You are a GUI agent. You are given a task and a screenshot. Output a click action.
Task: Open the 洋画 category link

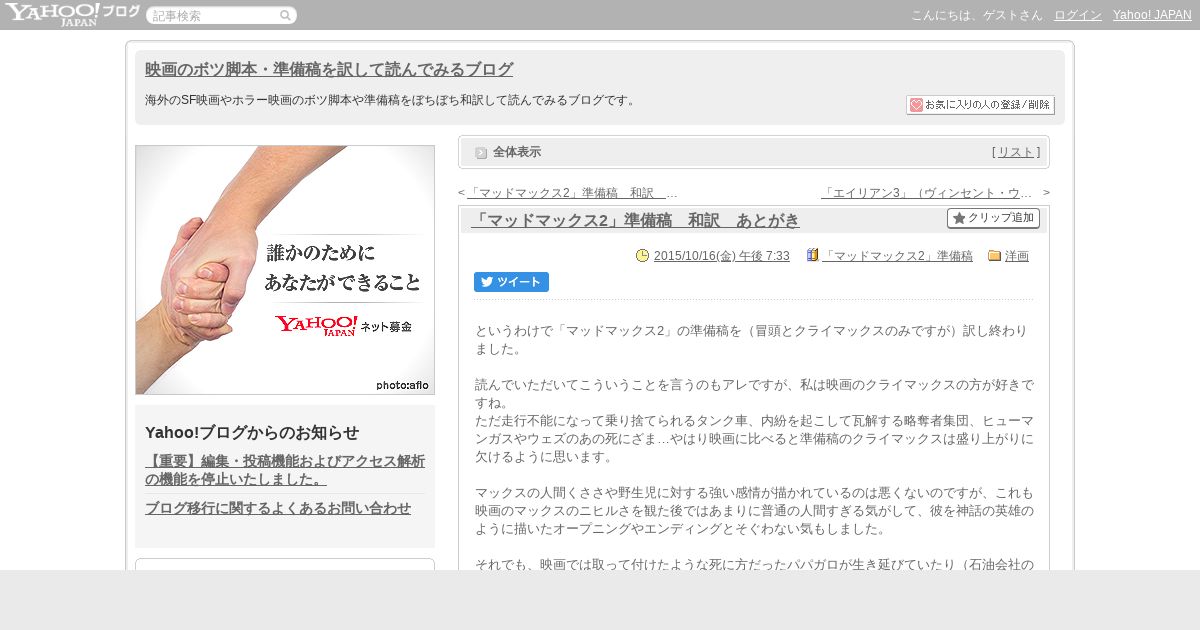point(1017,256)
